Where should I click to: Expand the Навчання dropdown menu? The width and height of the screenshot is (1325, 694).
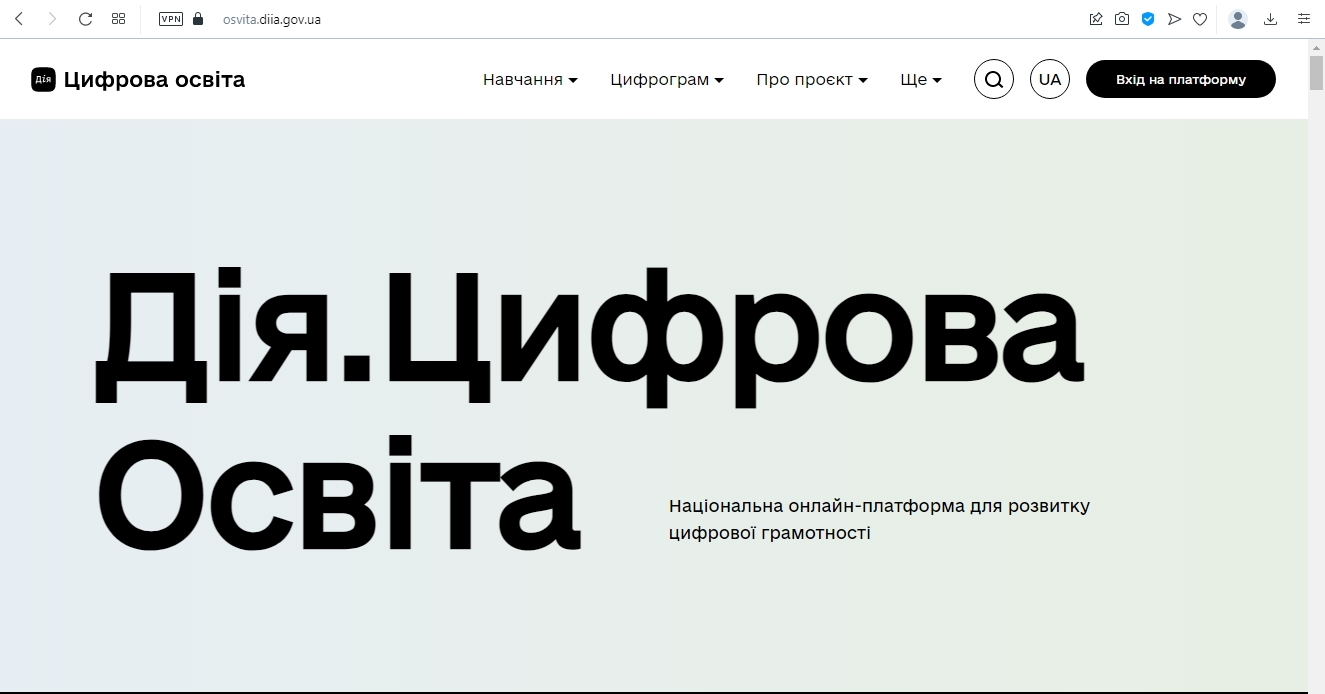click(530, 80)
